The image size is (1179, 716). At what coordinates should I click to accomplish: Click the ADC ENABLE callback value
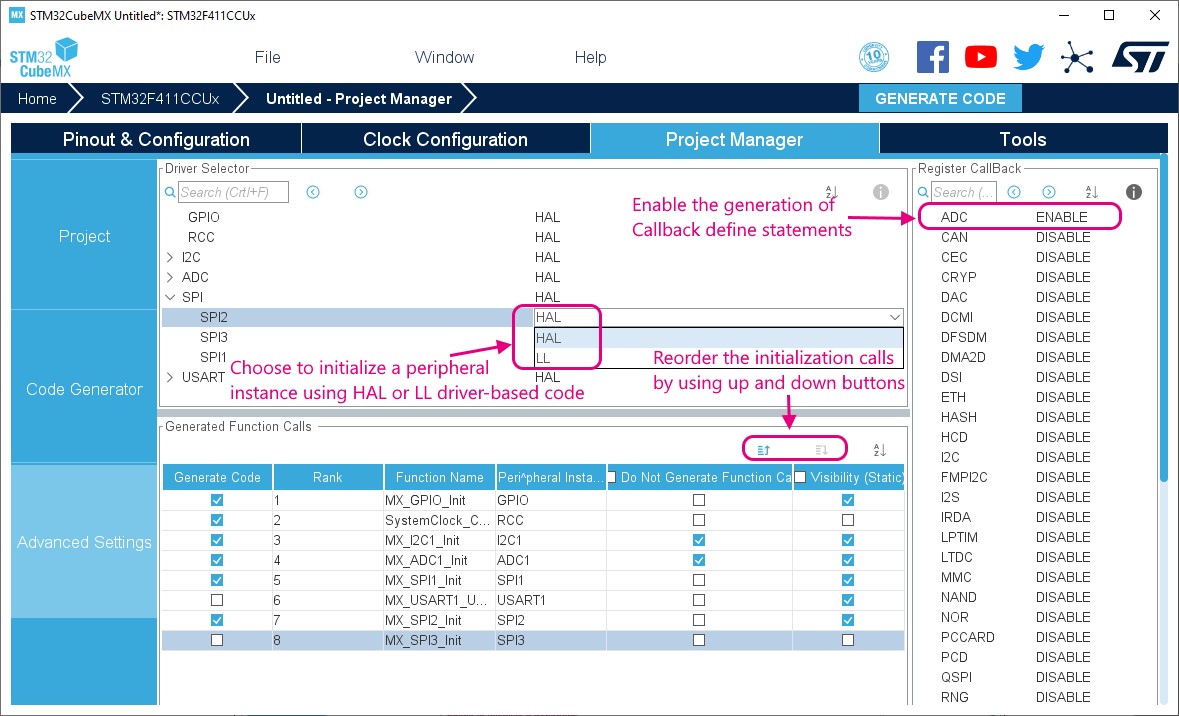1062,217
